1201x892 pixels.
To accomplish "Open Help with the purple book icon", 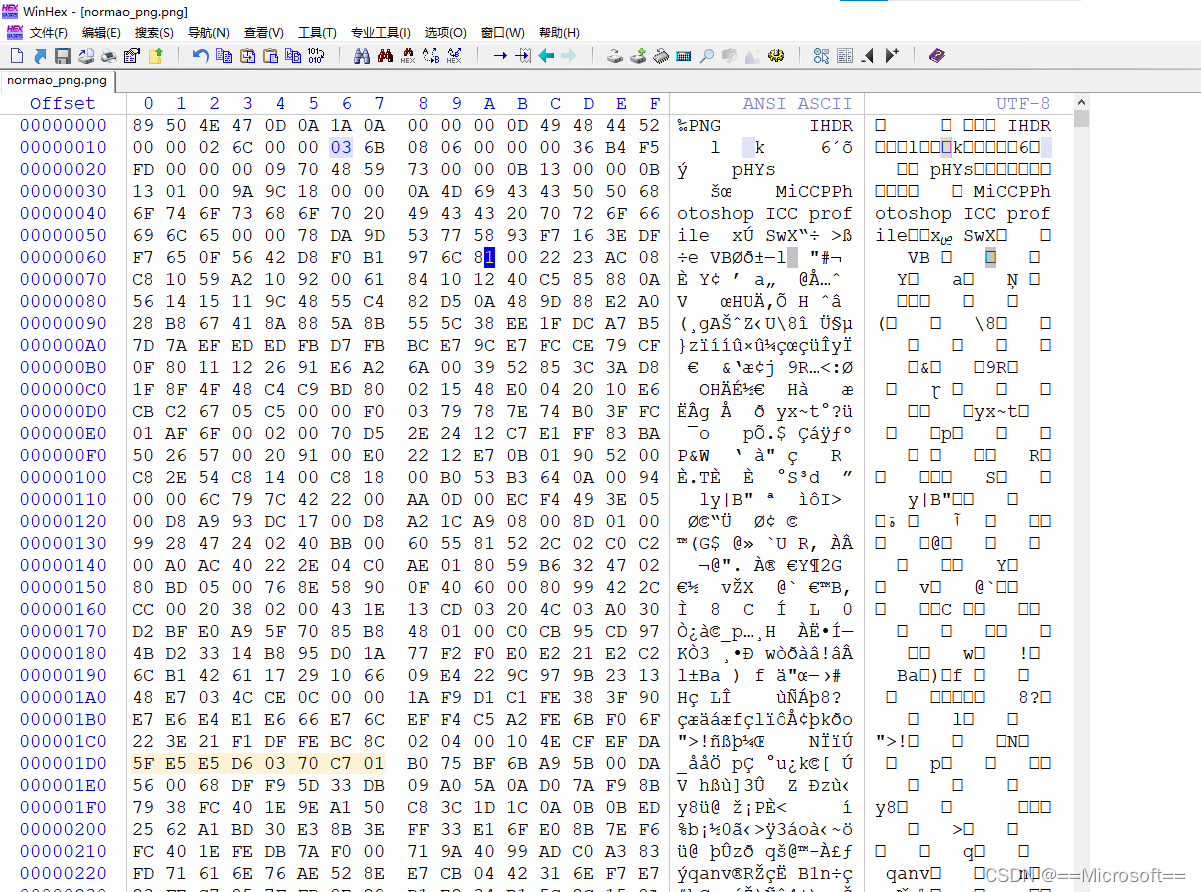I will (937, 56).
